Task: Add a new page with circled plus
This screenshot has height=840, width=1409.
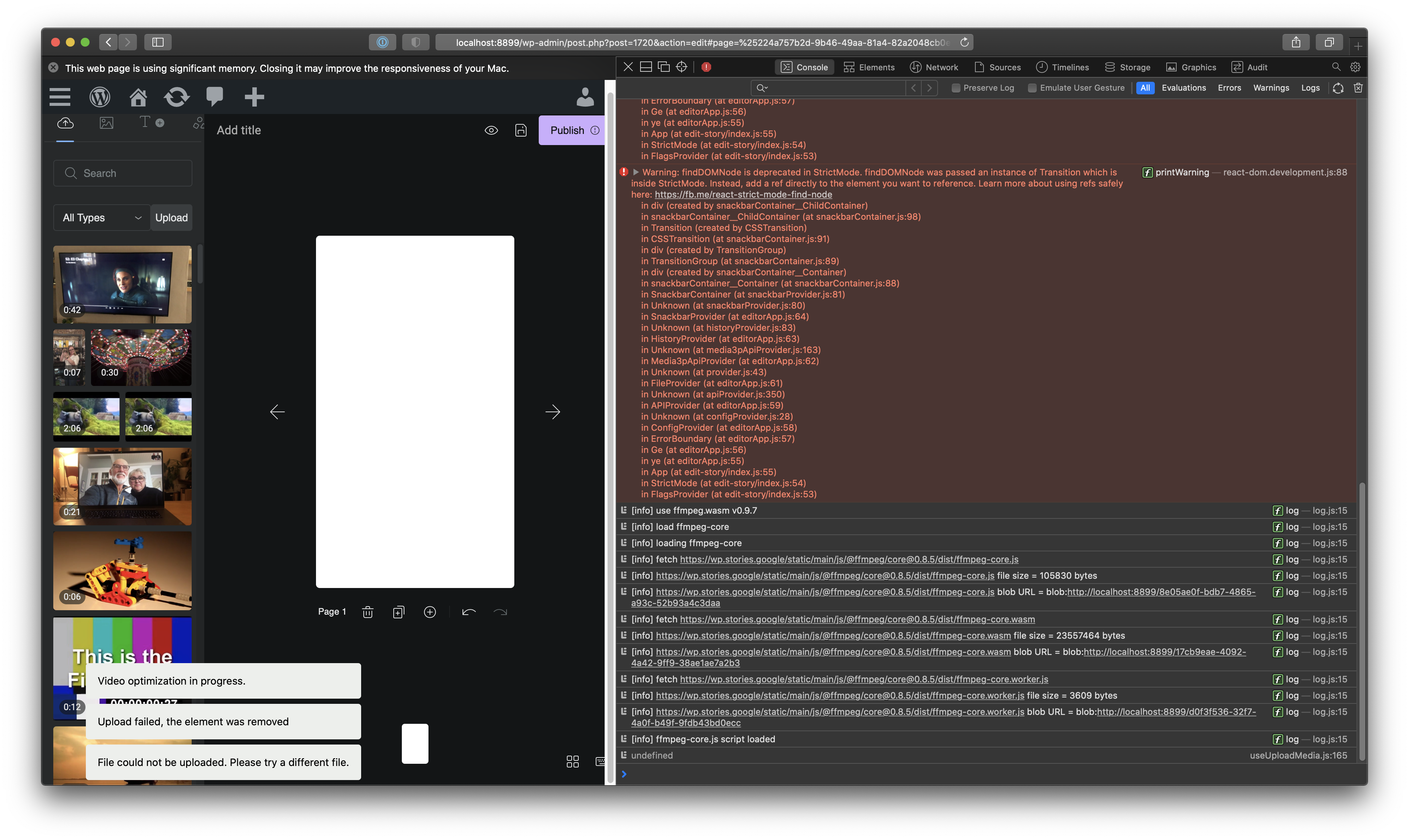Action: pos(430,612)
